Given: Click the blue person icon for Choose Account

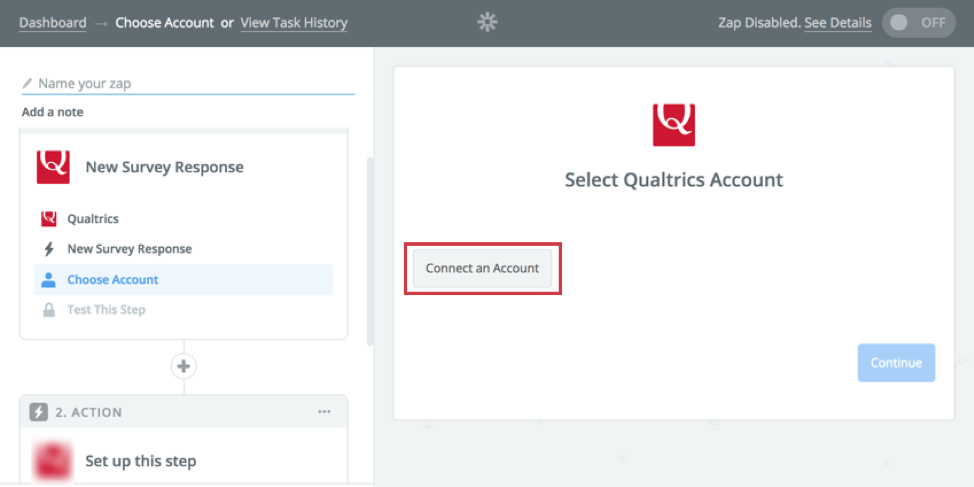Looking at the screenshot, I should coord(48,280).
